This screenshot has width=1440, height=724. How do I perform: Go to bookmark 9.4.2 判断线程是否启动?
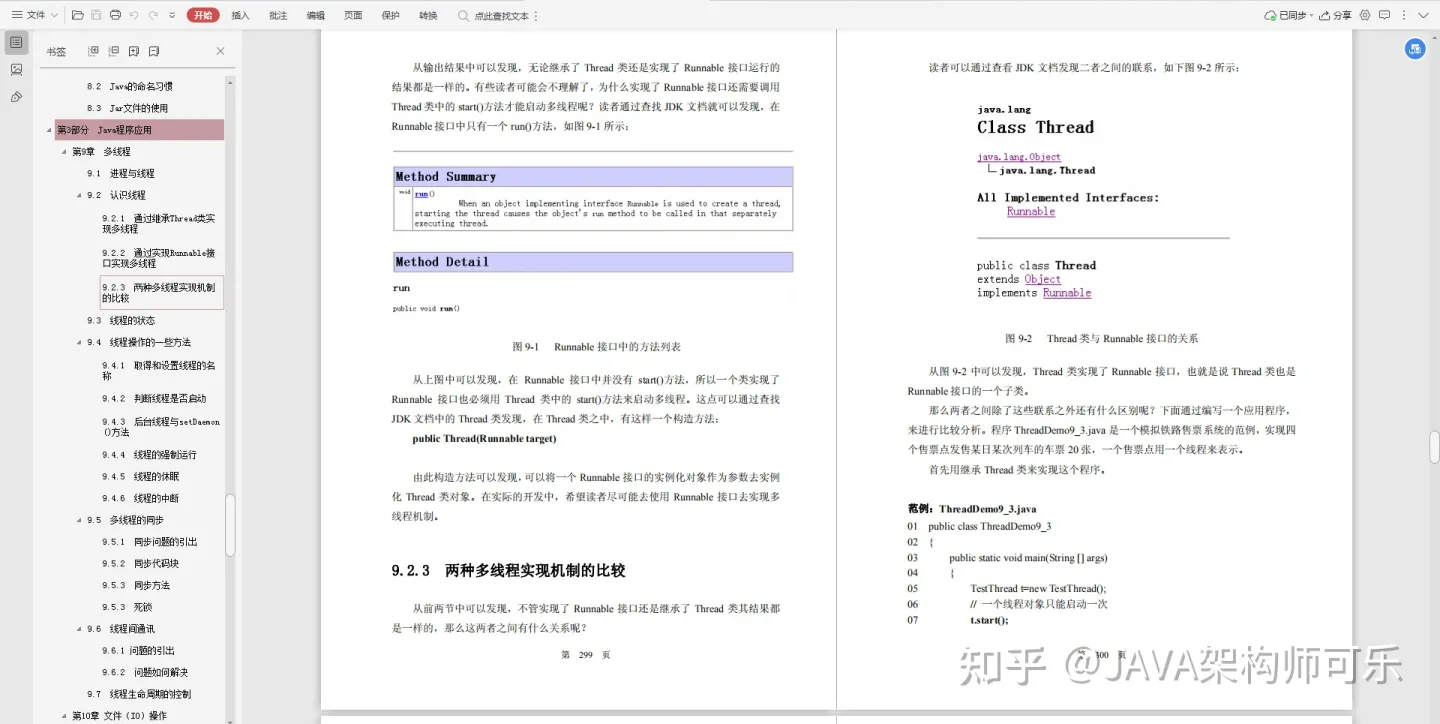(154, 398)
